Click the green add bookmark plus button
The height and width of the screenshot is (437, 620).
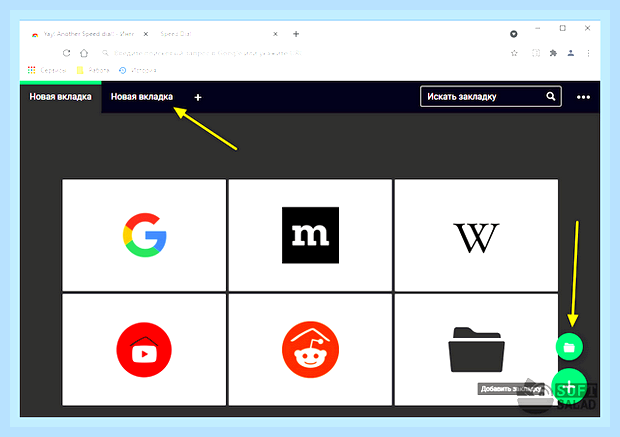pos(569,386)
